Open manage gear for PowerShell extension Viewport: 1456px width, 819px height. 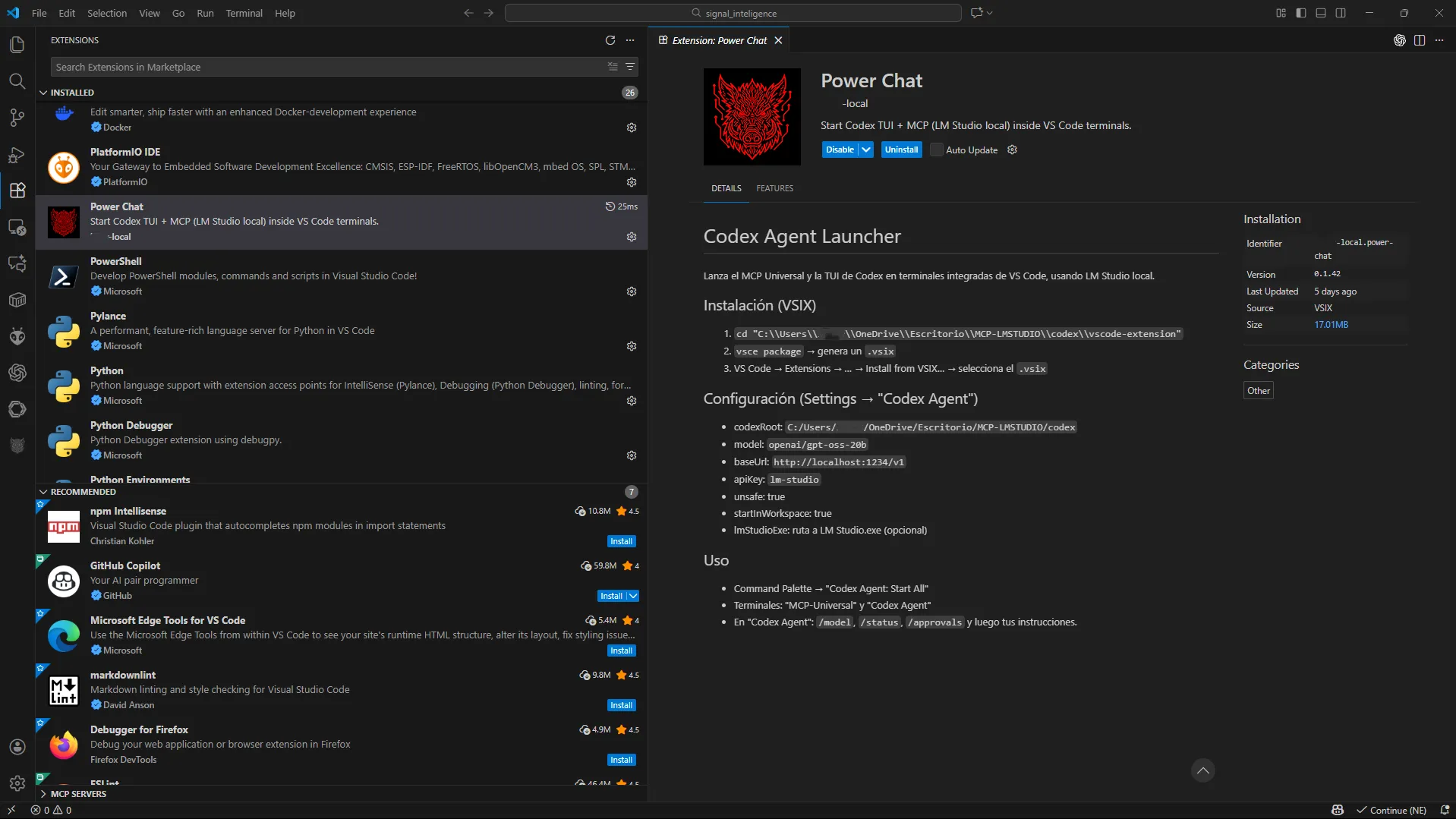[631, 291]
